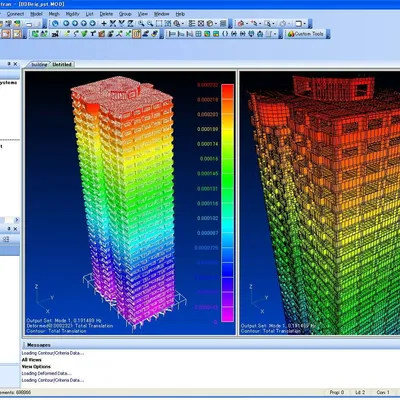Open the Window menu
Image resolution: width=400 pixels, height=400 pixels.
[161, 14]
